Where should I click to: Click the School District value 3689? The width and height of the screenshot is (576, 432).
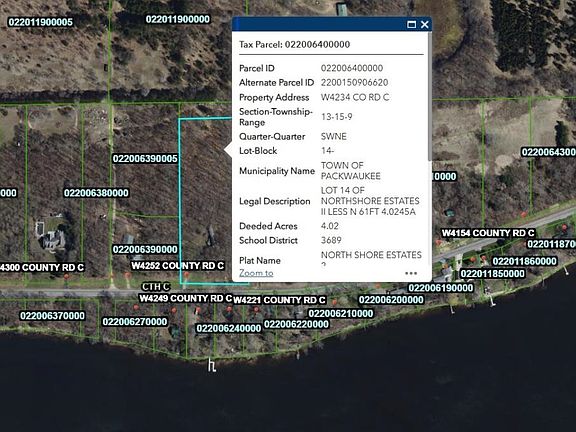pos(331,240)
